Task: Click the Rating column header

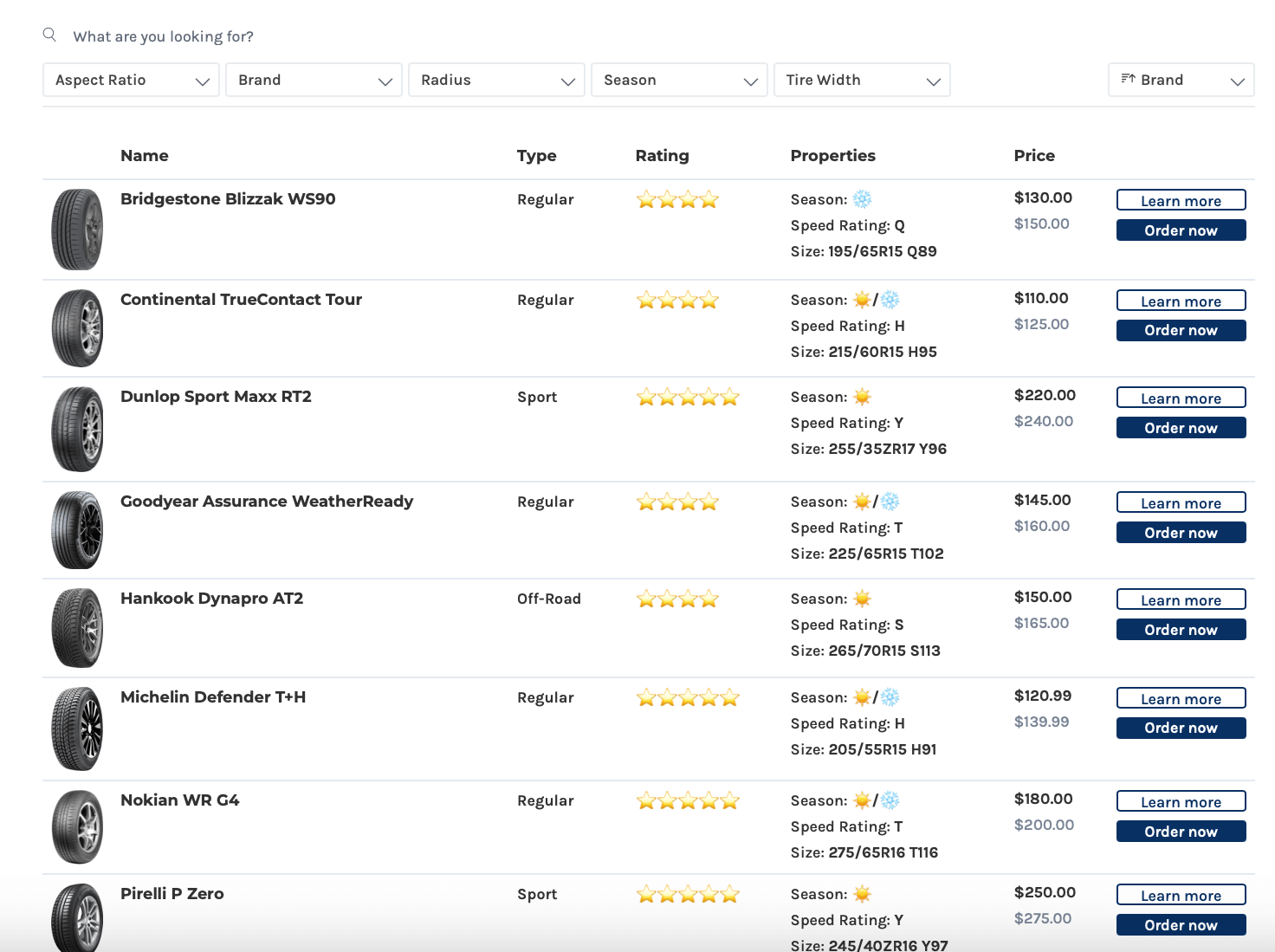Action: click(x=662, y=155)
